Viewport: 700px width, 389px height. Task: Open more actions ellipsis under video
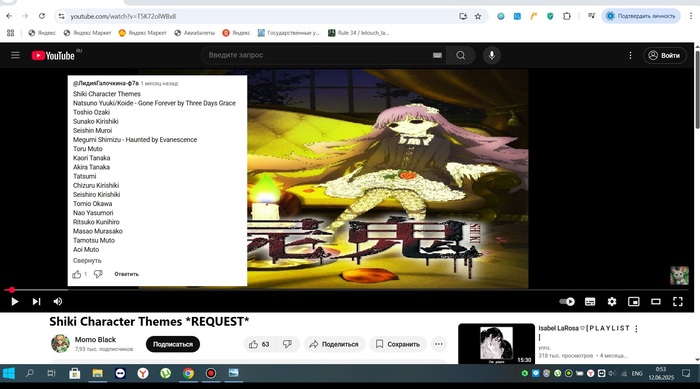[x=438, y=344]
